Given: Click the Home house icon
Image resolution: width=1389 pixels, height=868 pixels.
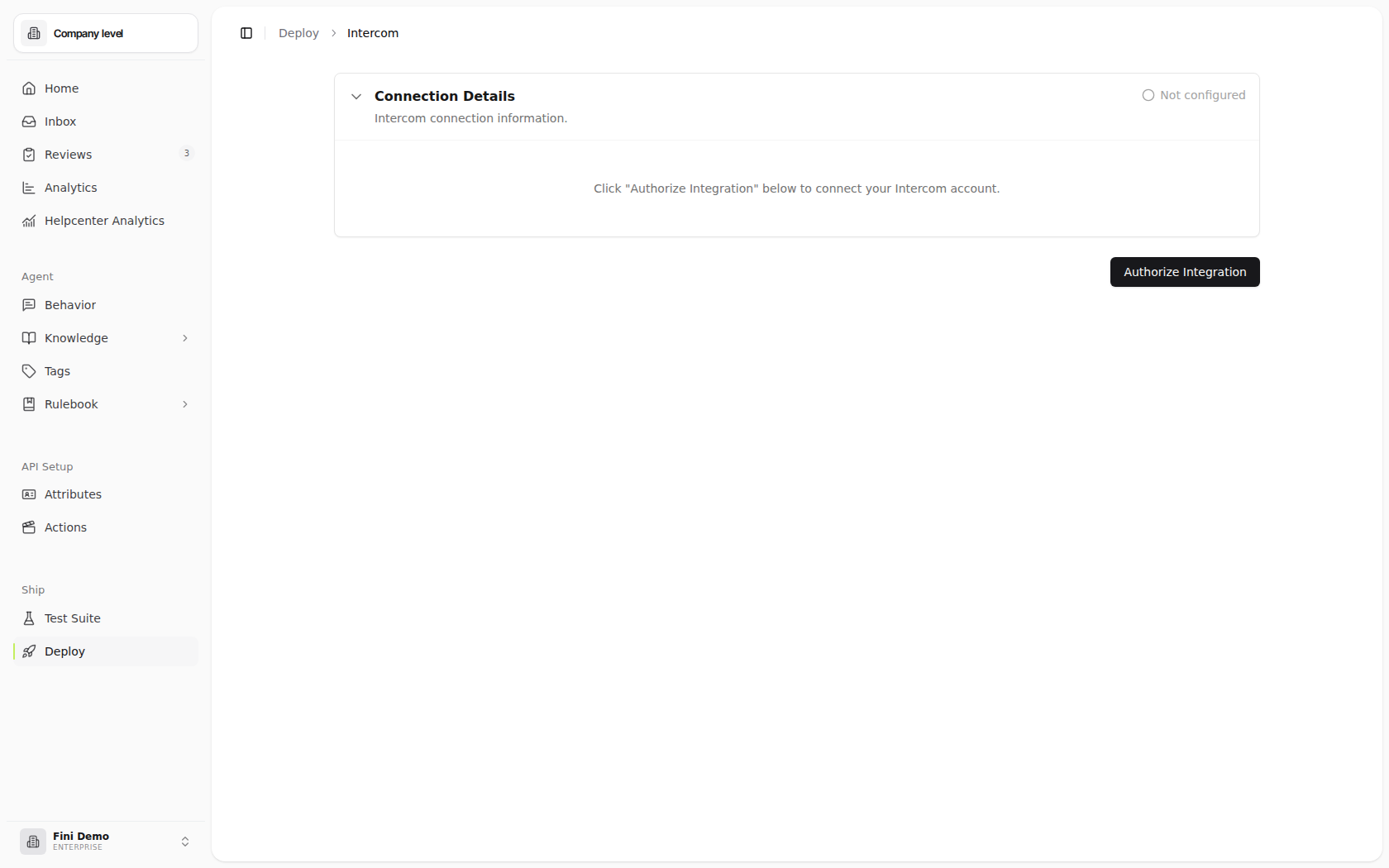Looking at the screenshot, I should click(x=29, y=88).
